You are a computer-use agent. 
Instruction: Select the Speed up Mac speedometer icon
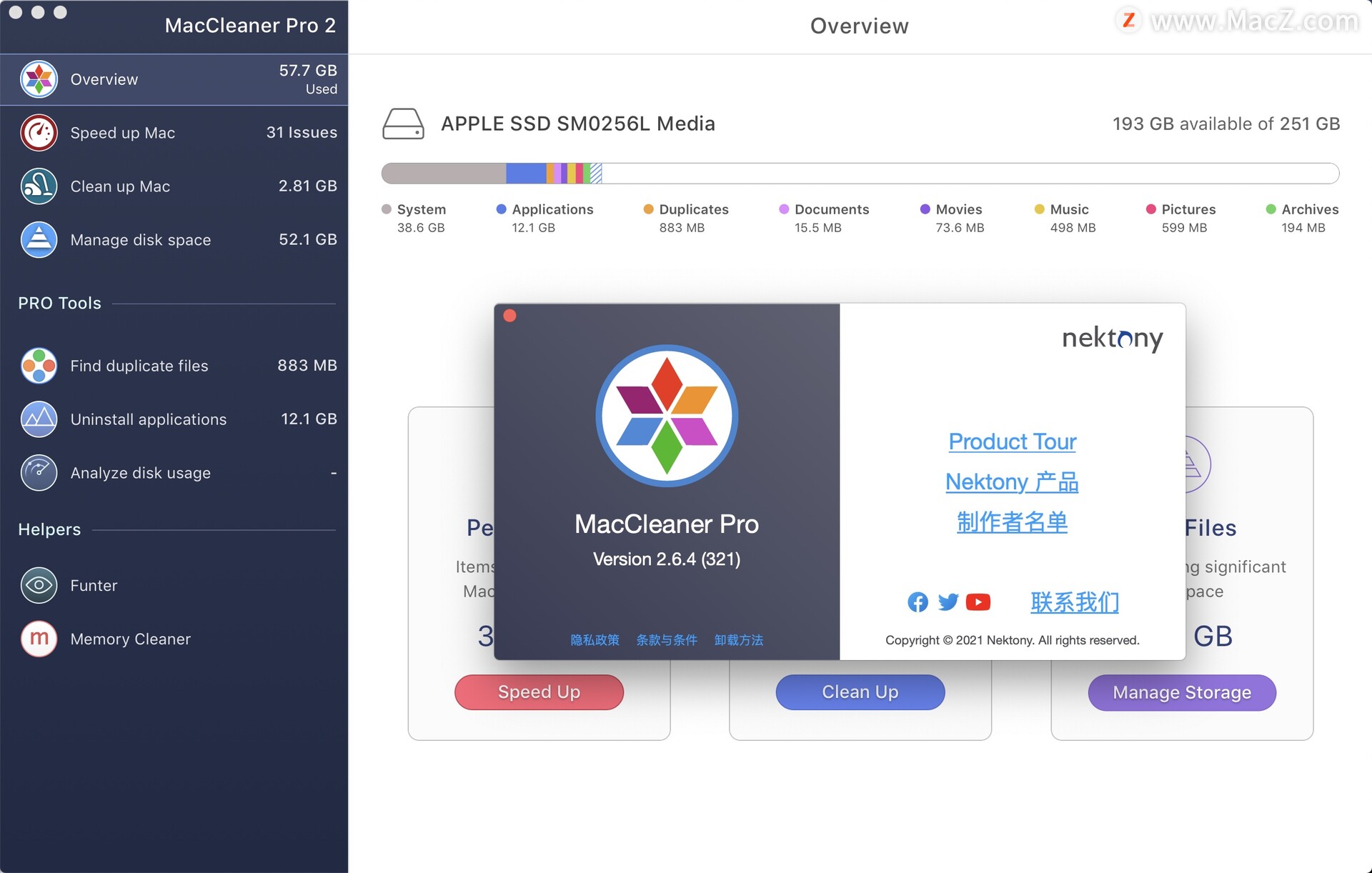click(x=39, y=133)
